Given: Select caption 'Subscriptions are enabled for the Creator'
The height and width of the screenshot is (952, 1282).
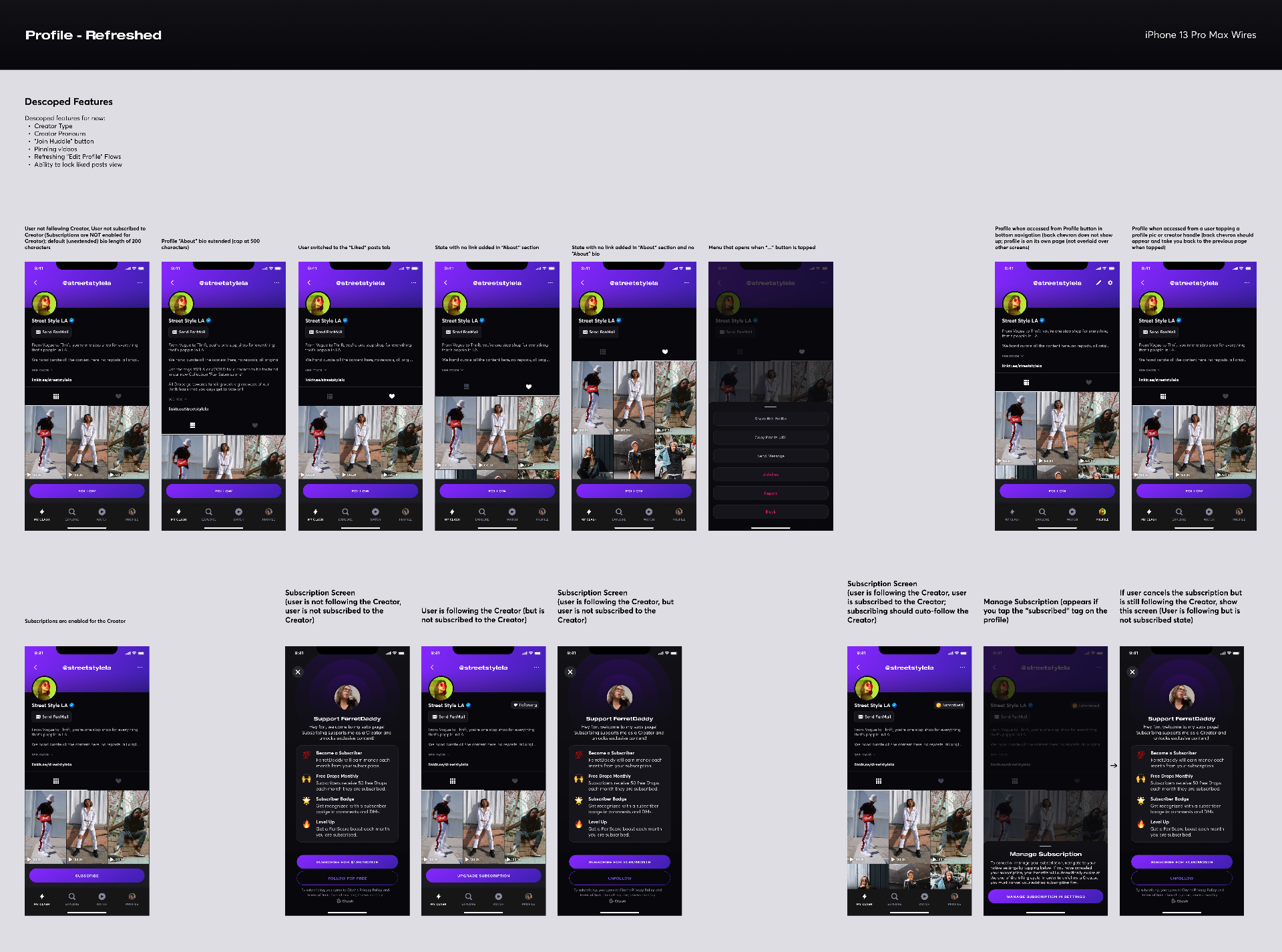Looking at the screenshot, I should point(75,621).
